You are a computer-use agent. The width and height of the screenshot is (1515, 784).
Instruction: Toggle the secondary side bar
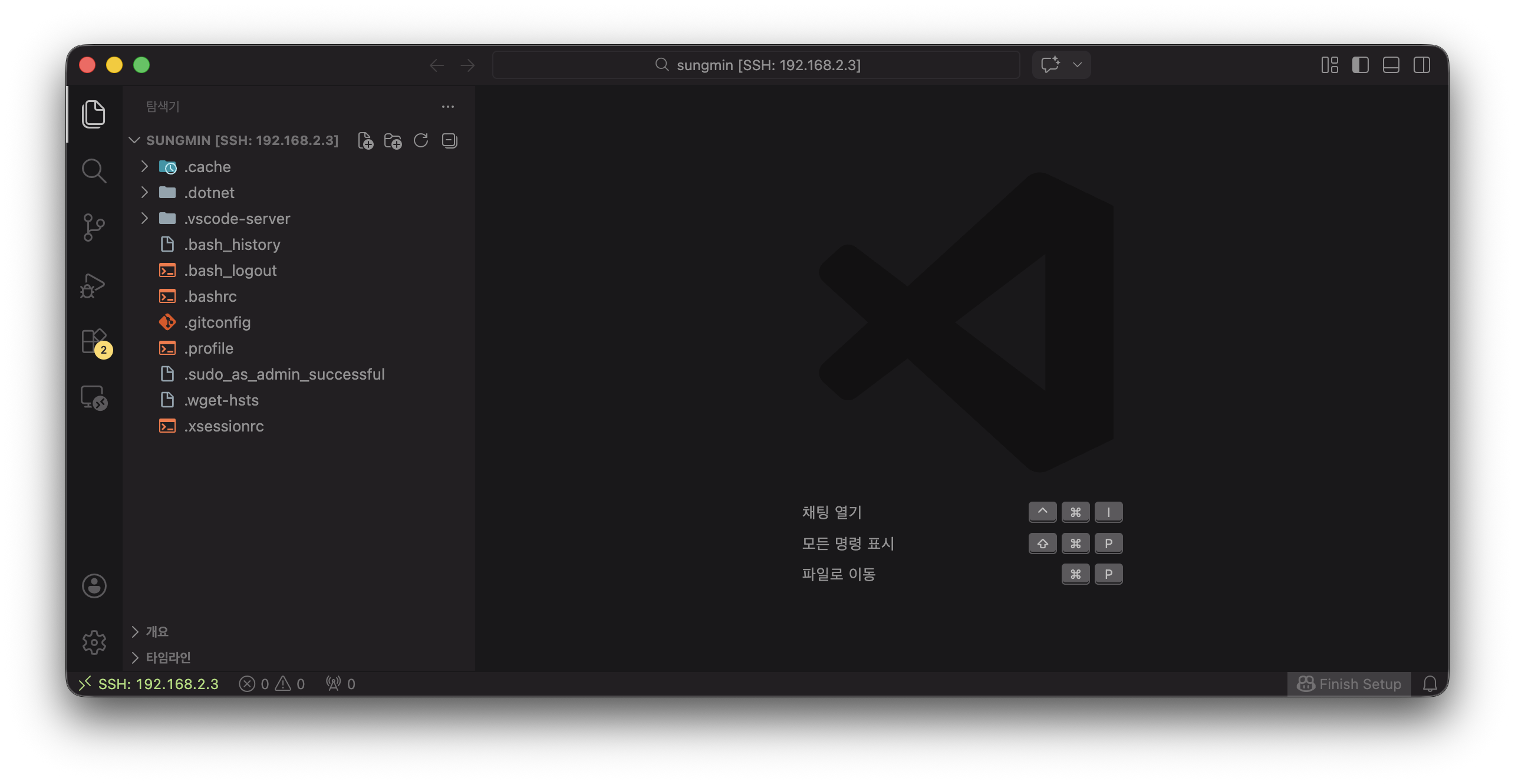pos(1422,65)
